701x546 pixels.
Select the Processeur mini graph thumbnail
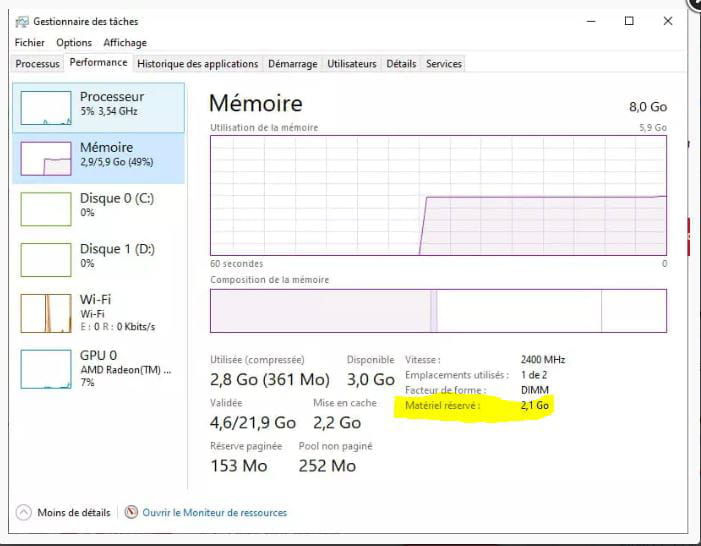click(46, 108)
